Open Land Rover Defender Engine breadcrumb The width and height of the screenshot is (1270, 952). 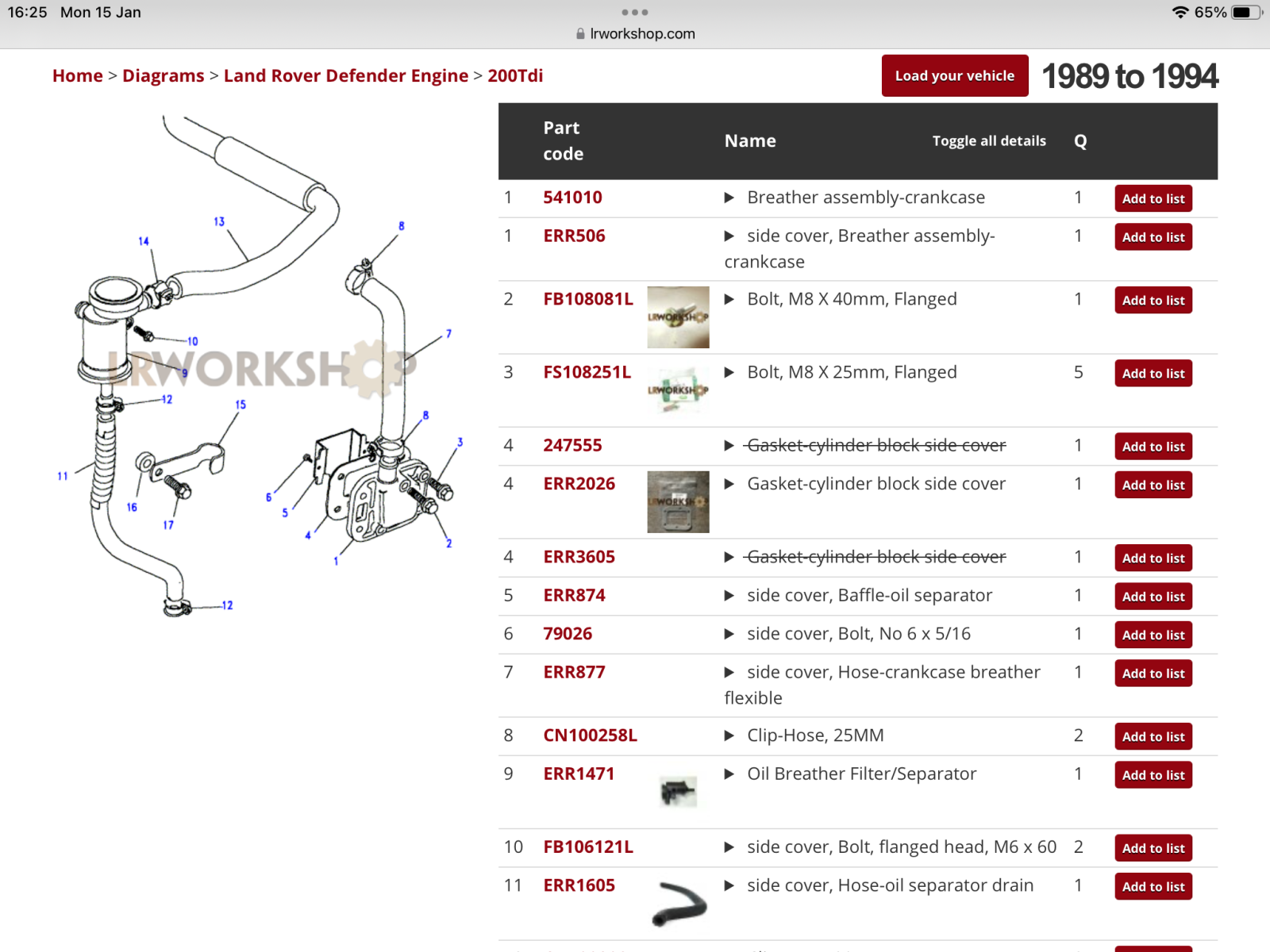(x=346, y=75)
